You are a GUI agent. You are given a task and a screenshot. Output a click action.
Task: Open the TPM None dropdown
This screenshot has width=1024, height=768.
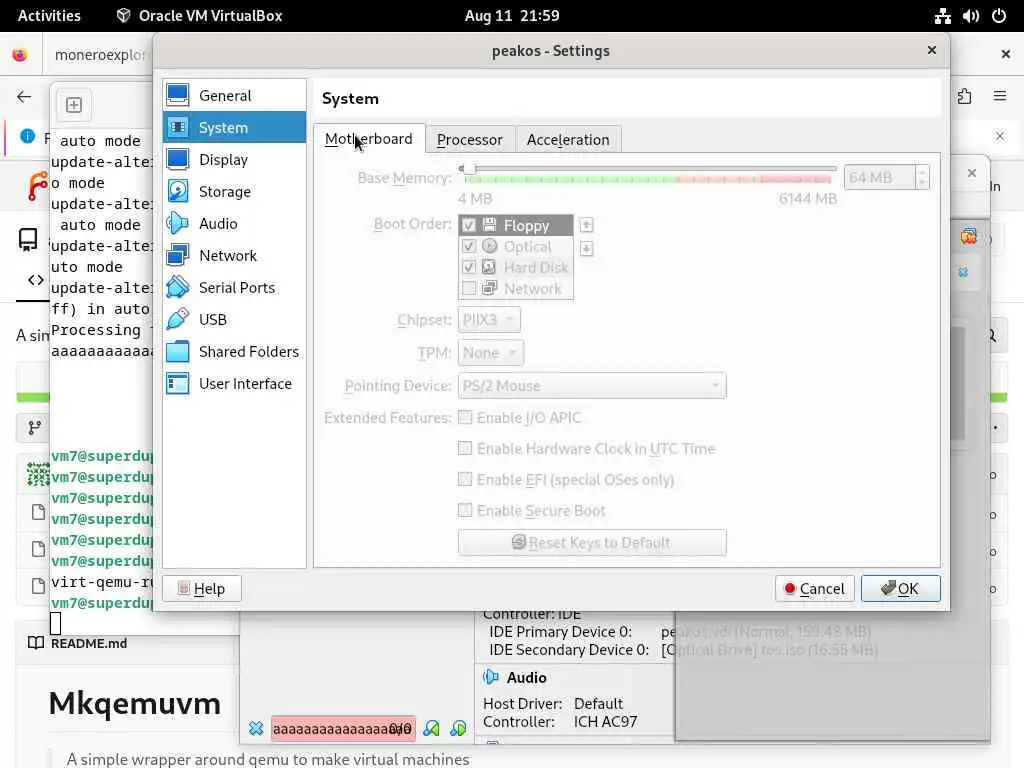click(490, 353)
